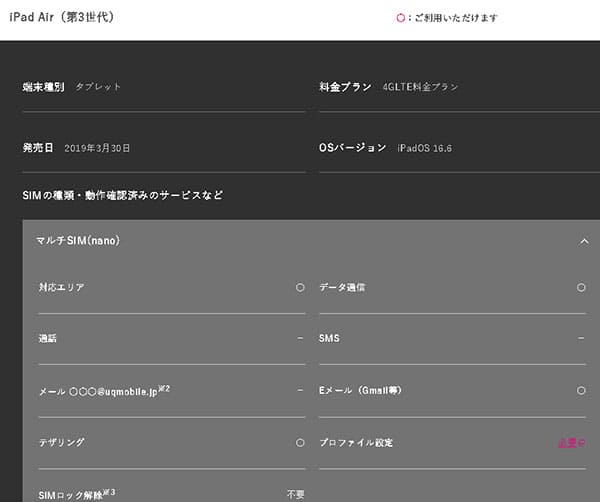Click the circle icon for 対応エリア
This screenshot has height=502, width=600.
pos(300,287)
